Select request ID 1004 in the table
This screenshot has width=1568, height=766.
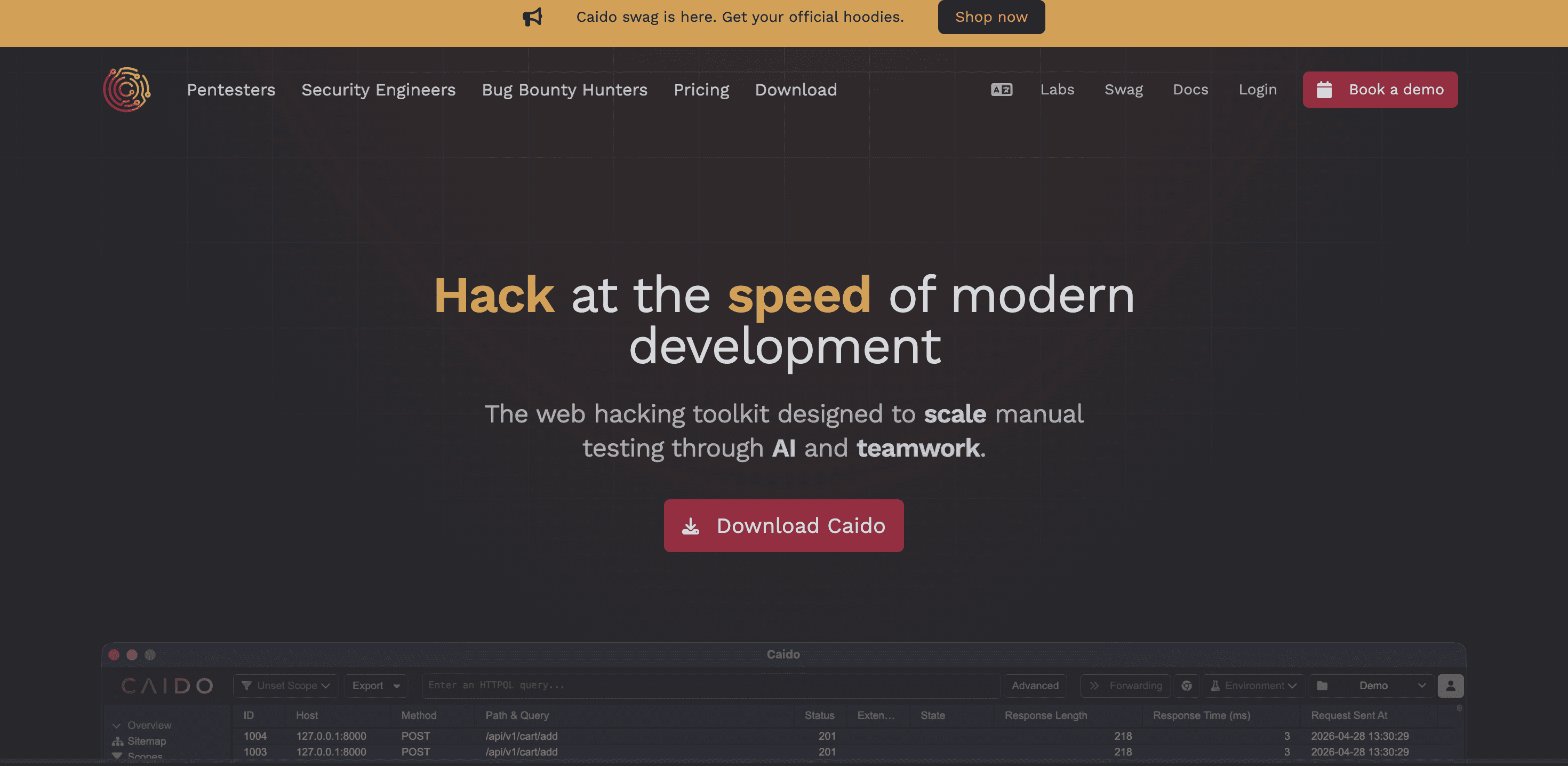click(x=255, y=736)
